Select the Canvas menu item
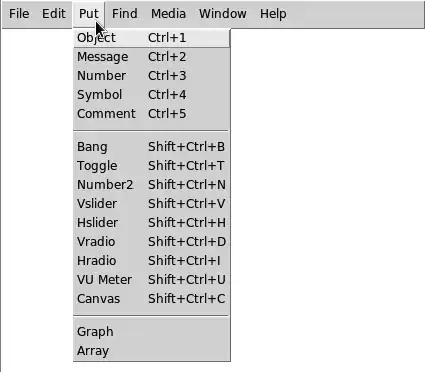Screen dimensions: 425x372 [152, 299]
